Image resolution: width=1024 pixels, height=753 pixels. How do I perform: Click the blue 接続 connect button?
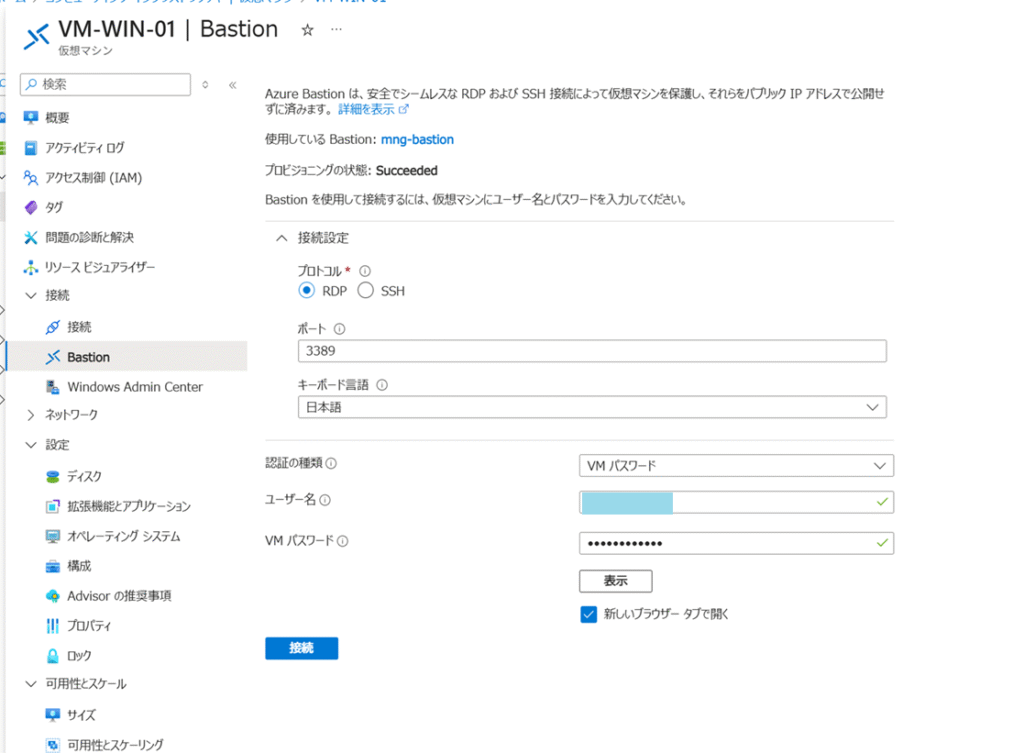pos(302,649)
